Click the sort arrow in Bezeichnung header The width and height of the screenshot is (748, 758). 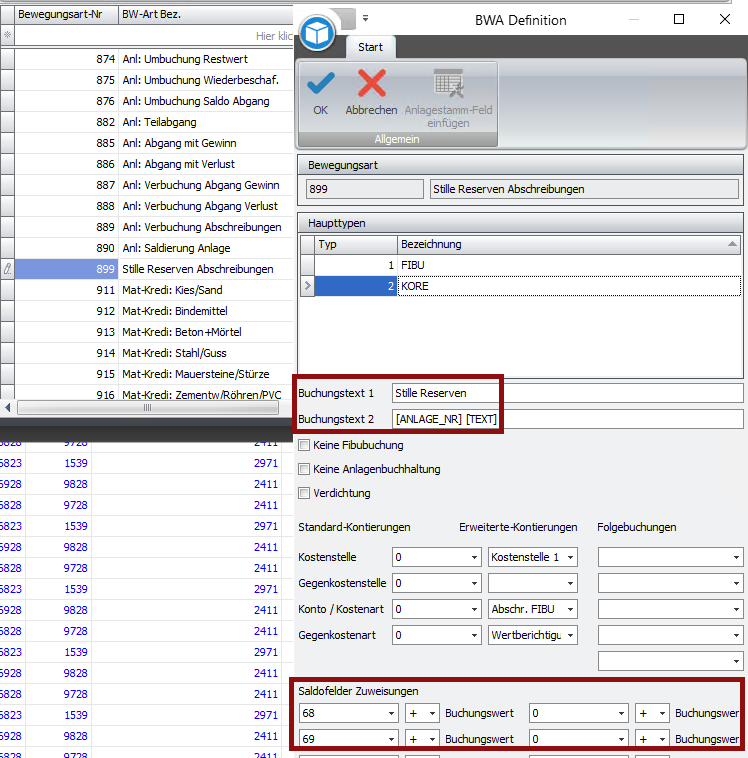(733, 244)
